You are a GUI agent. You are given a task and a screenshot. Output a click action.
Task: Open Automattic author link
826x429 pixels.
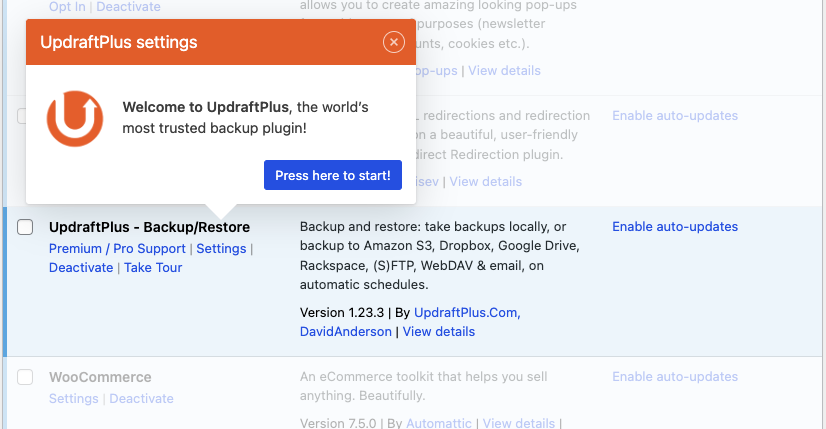coord(439,423)
